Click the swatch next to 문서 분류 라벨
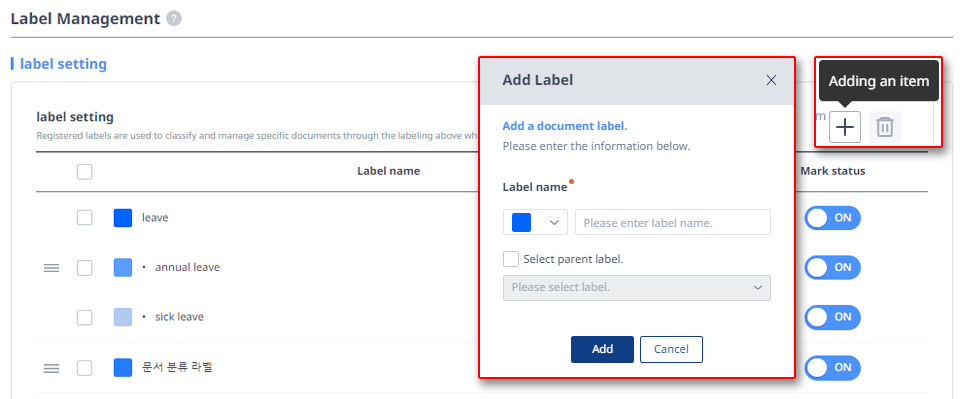This screenshot has height=399, width=960. 123,368
